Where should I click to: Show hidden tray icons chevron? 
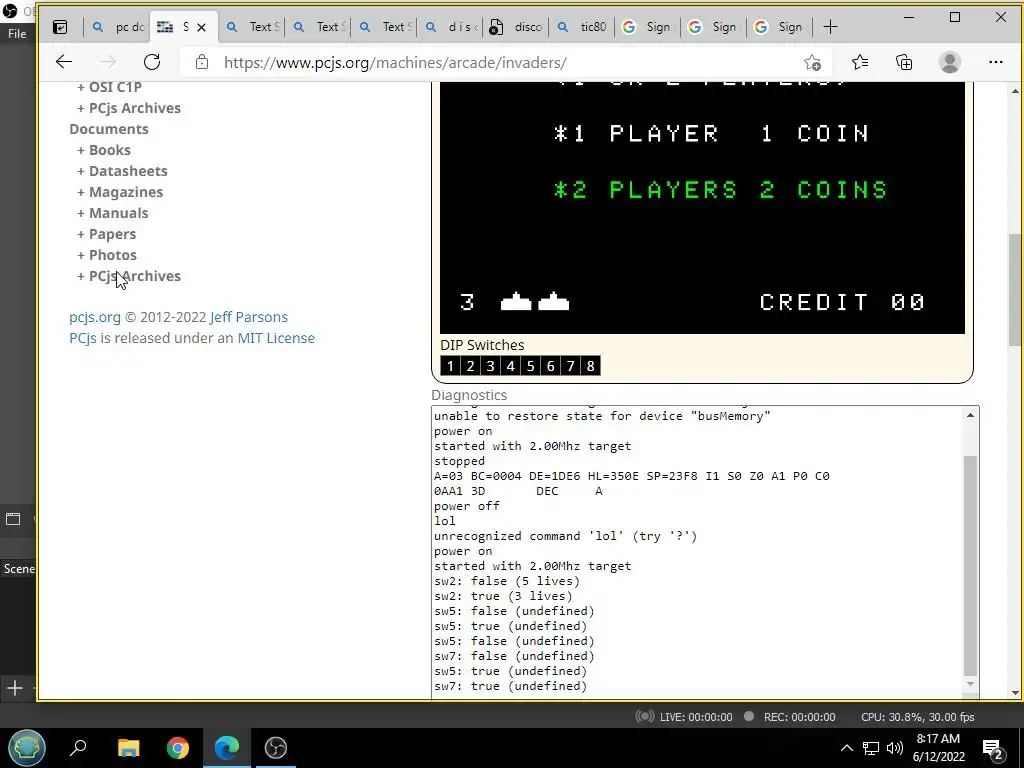(846, 748)
